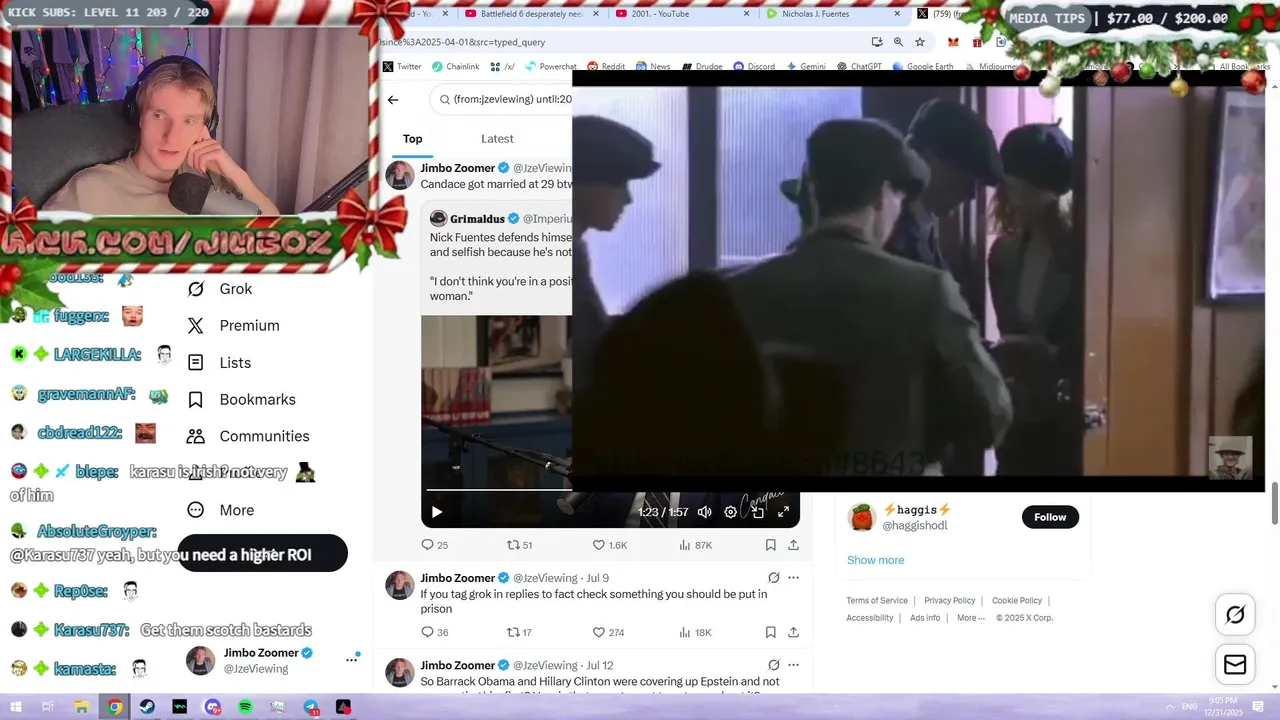Open Communities in the X sidebar
This screenshot has height=720, width=1280.
248,437
